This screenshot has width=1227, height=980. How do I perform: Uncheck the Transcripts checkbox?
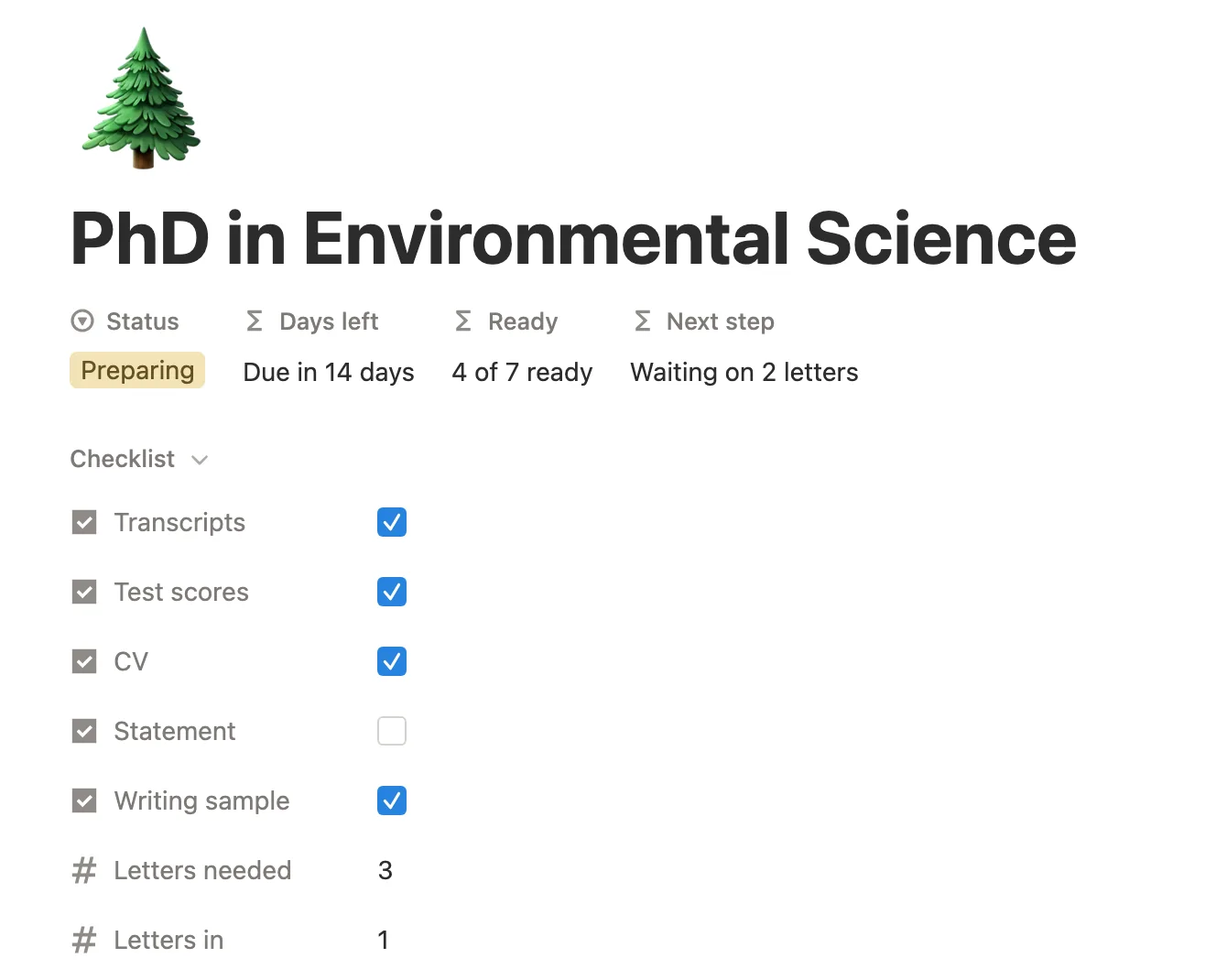pyautogui.click(x=392, y=522)
